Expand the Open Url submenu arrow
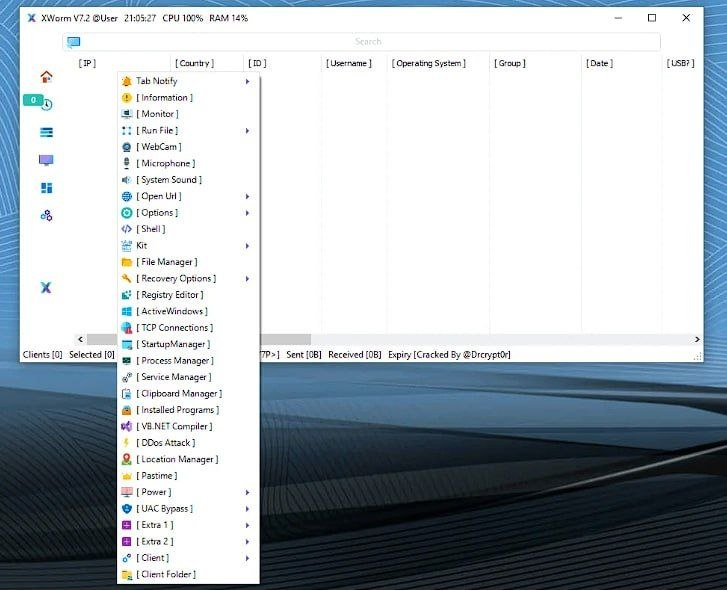 (248, 197)
